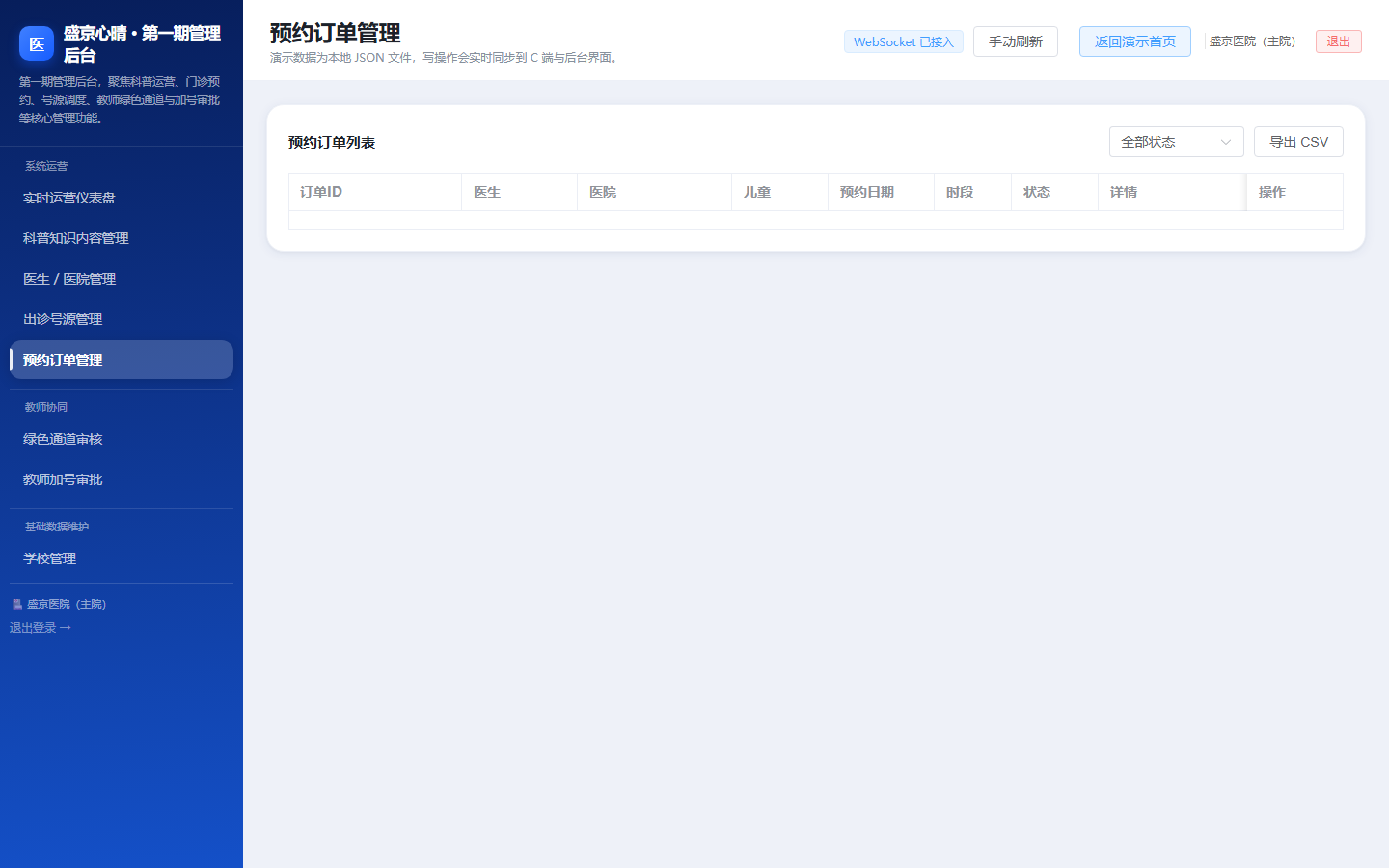This screenshot has width=1389, height=868.
Task: Click the chevron arrow in 全部状态 select
Action: (x=1226, y=142)
